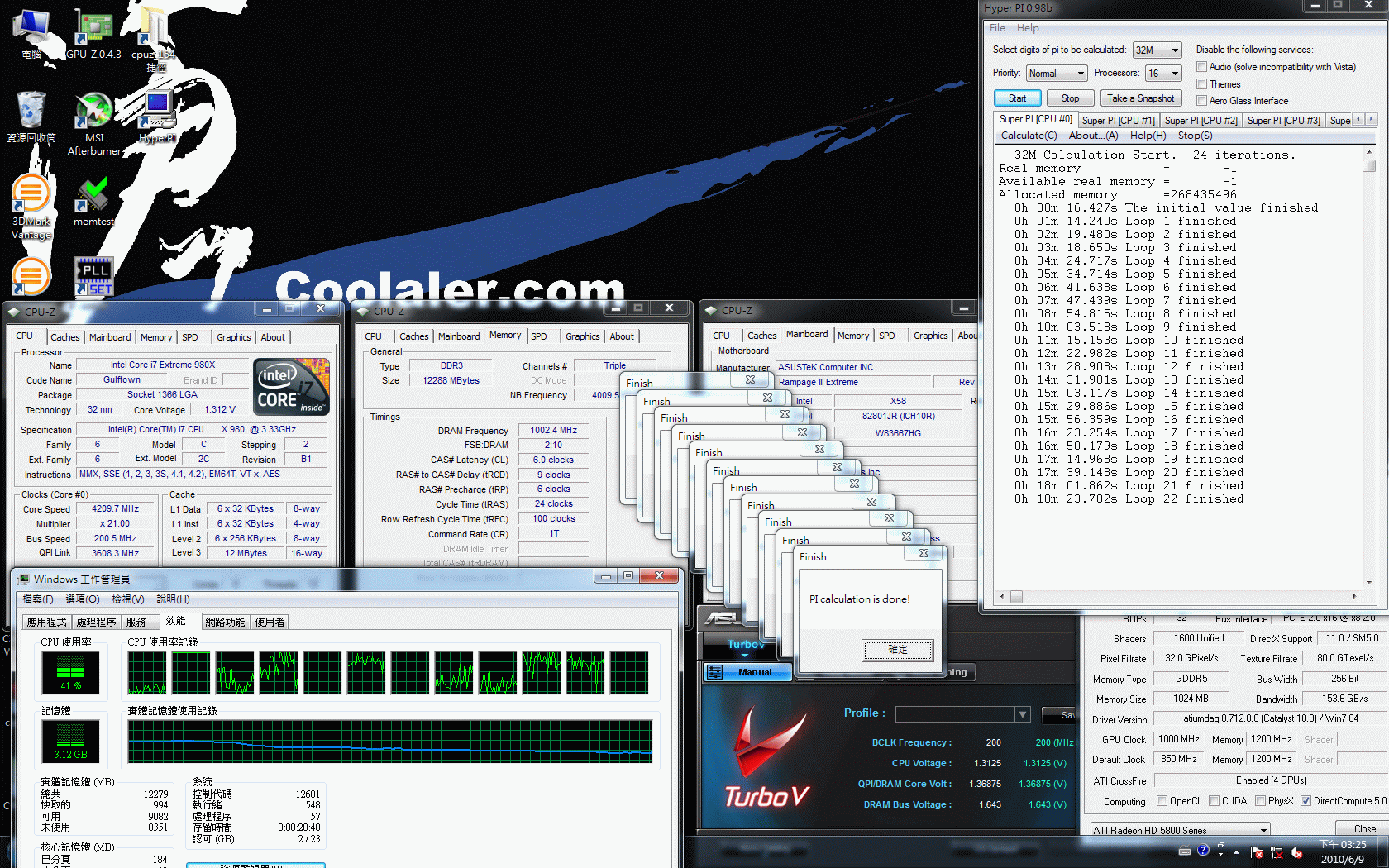Open the volume tray icon
This screenshot has height=868, width=1389.
coord(1296,852)
